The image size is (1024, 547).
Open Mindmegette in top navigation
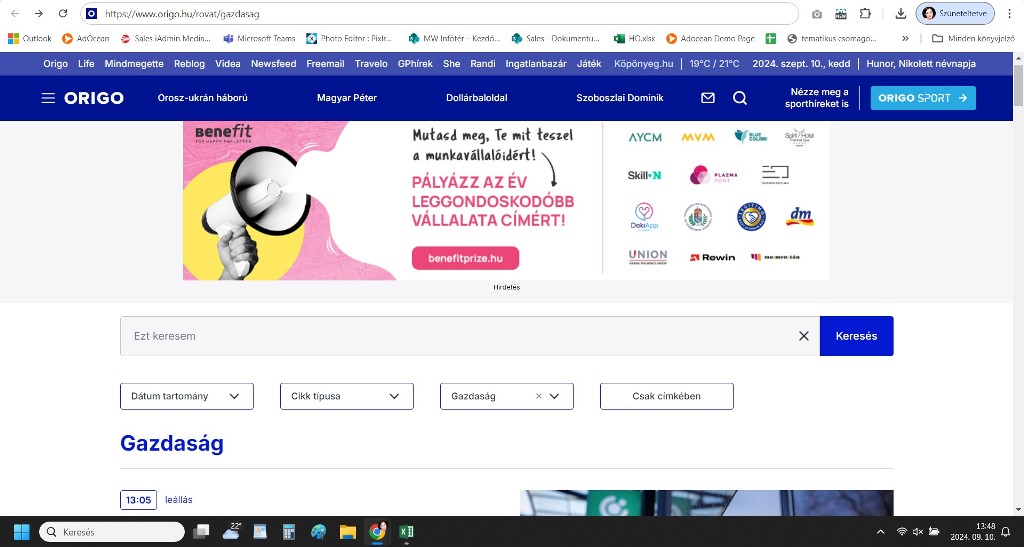[134, 64]
